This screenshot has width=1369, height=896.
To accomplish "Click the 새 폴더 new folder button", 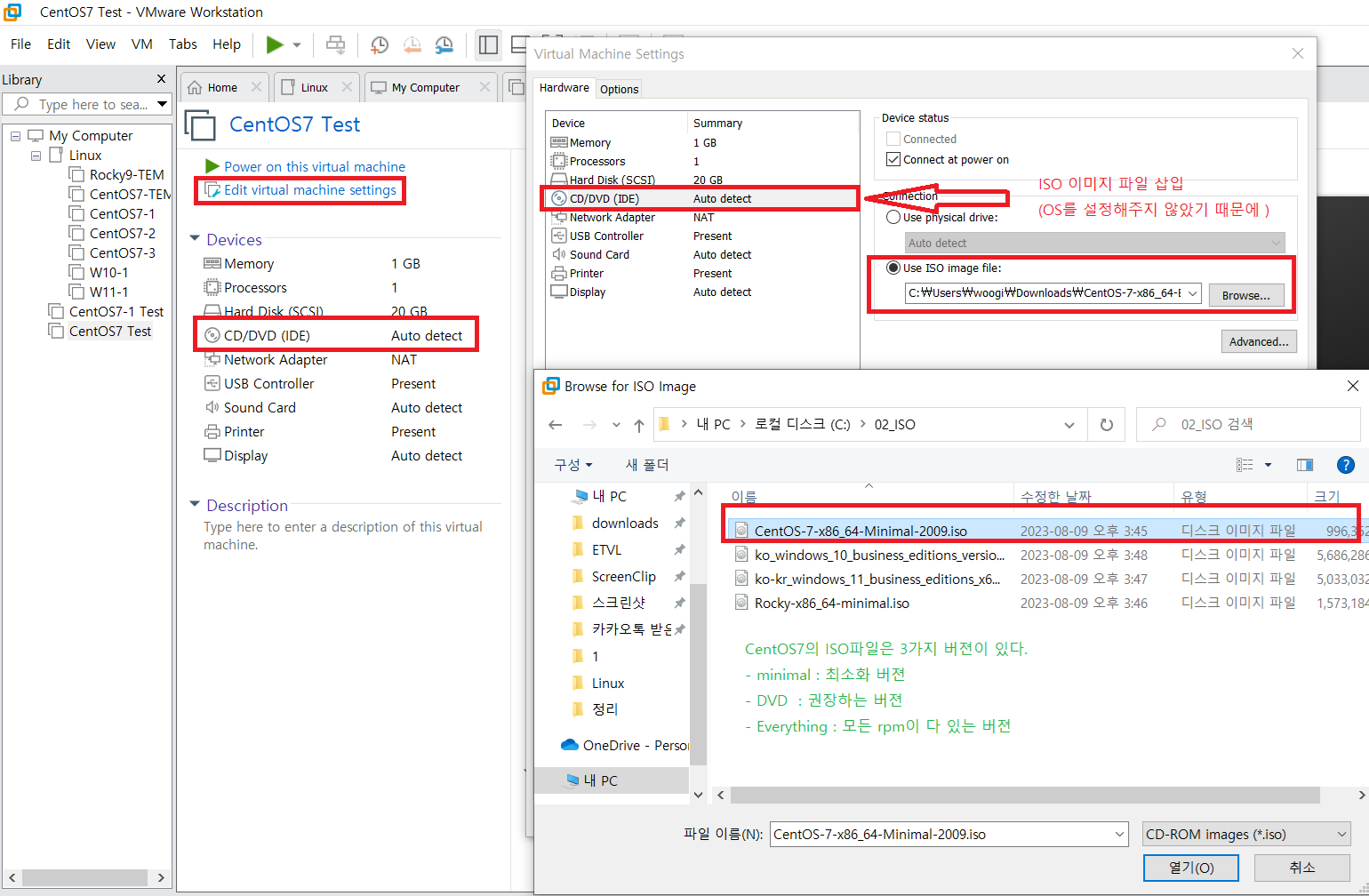I will click(647, 465).
